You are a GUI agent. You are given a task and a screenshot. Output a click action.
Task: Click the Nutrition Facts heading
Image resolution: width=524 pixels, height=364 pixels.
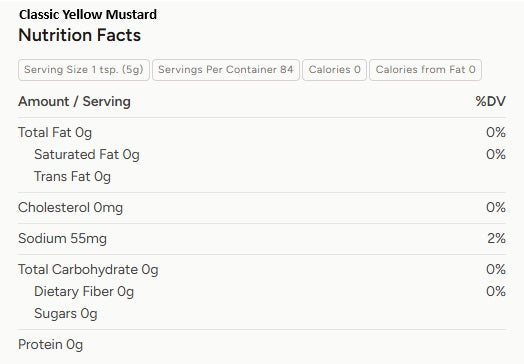(80, 35)
